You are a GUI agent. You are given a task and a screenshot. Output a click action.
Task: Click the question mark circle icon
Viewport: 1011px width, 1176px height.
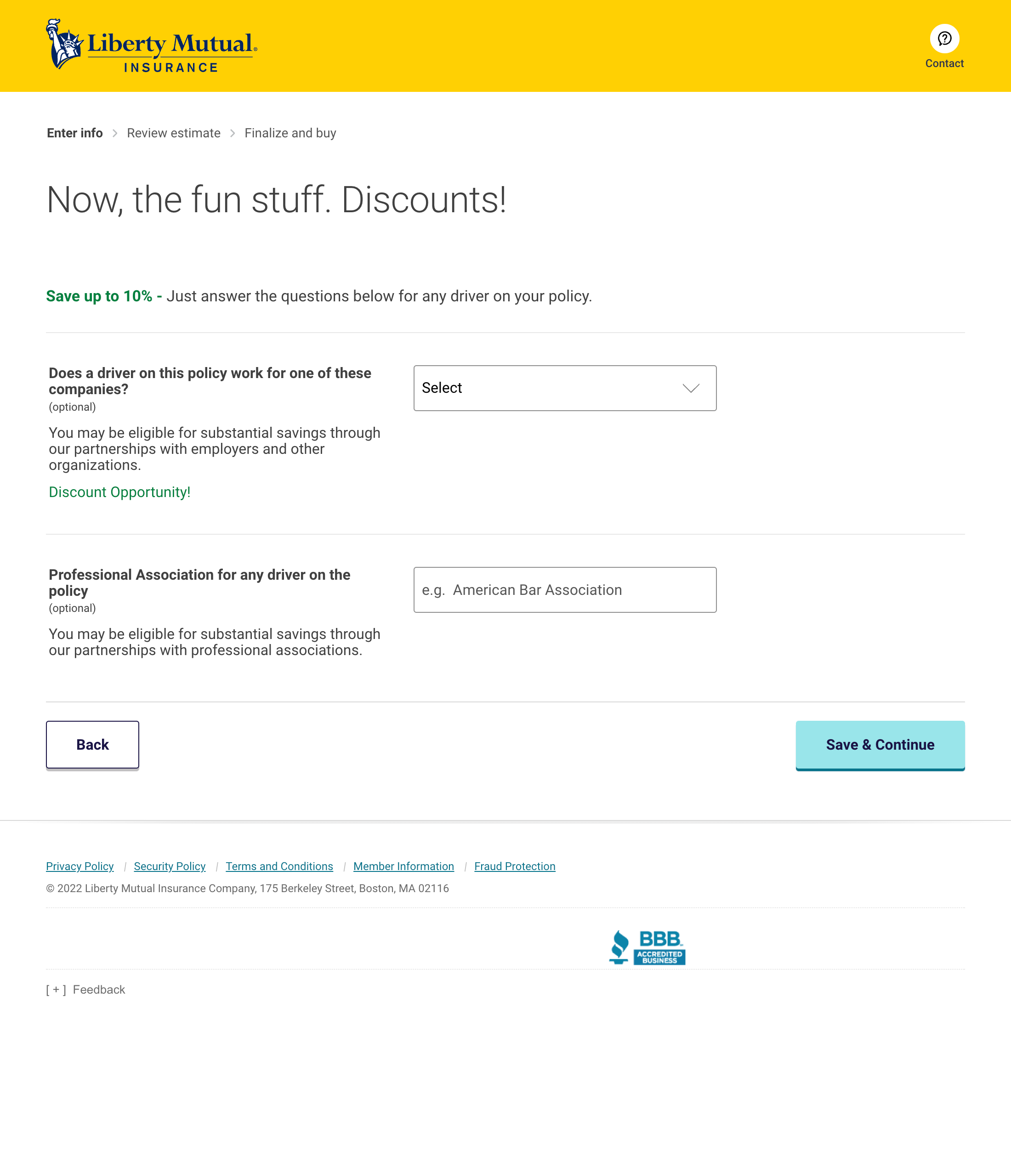(x=944, y=38)
